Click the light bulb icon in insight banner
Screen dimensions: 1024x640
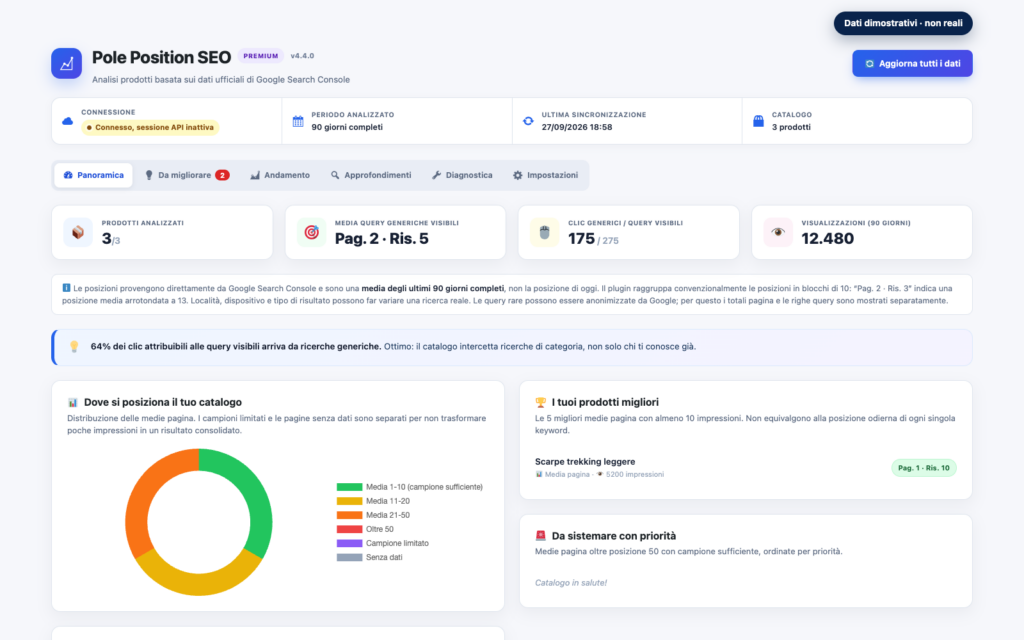pos(74,347)
